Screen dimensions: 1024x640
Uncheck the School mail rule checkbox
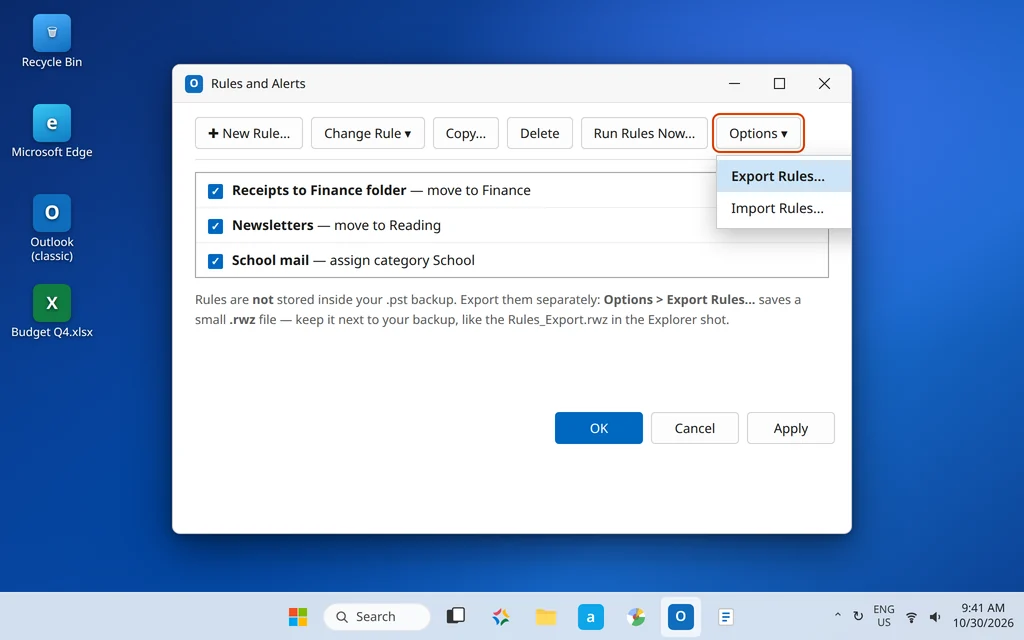215,261
